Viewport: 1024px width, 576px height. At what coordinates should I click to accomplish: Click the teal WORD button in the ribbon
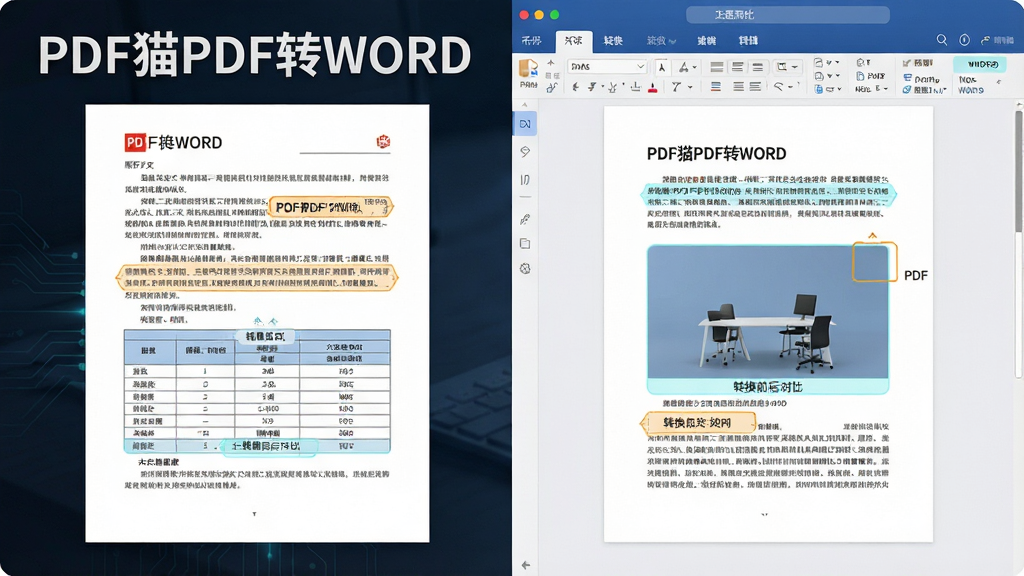coord(979,64)
